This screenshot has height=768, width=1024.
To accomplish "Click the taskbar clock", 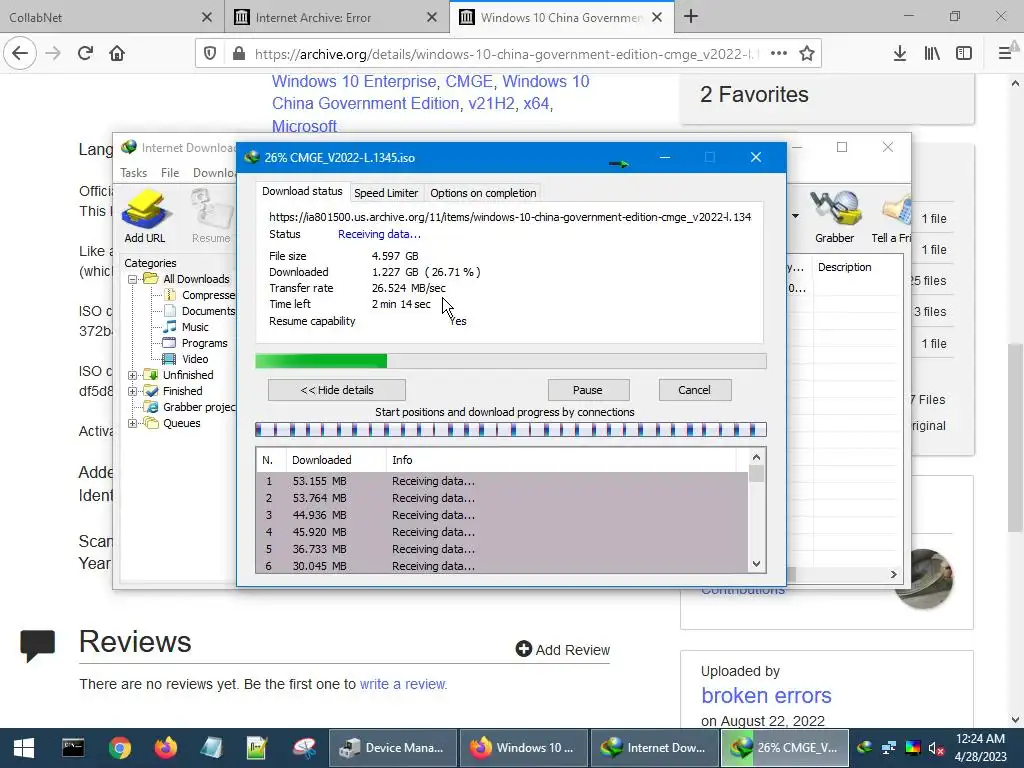I will pos(980,748).
